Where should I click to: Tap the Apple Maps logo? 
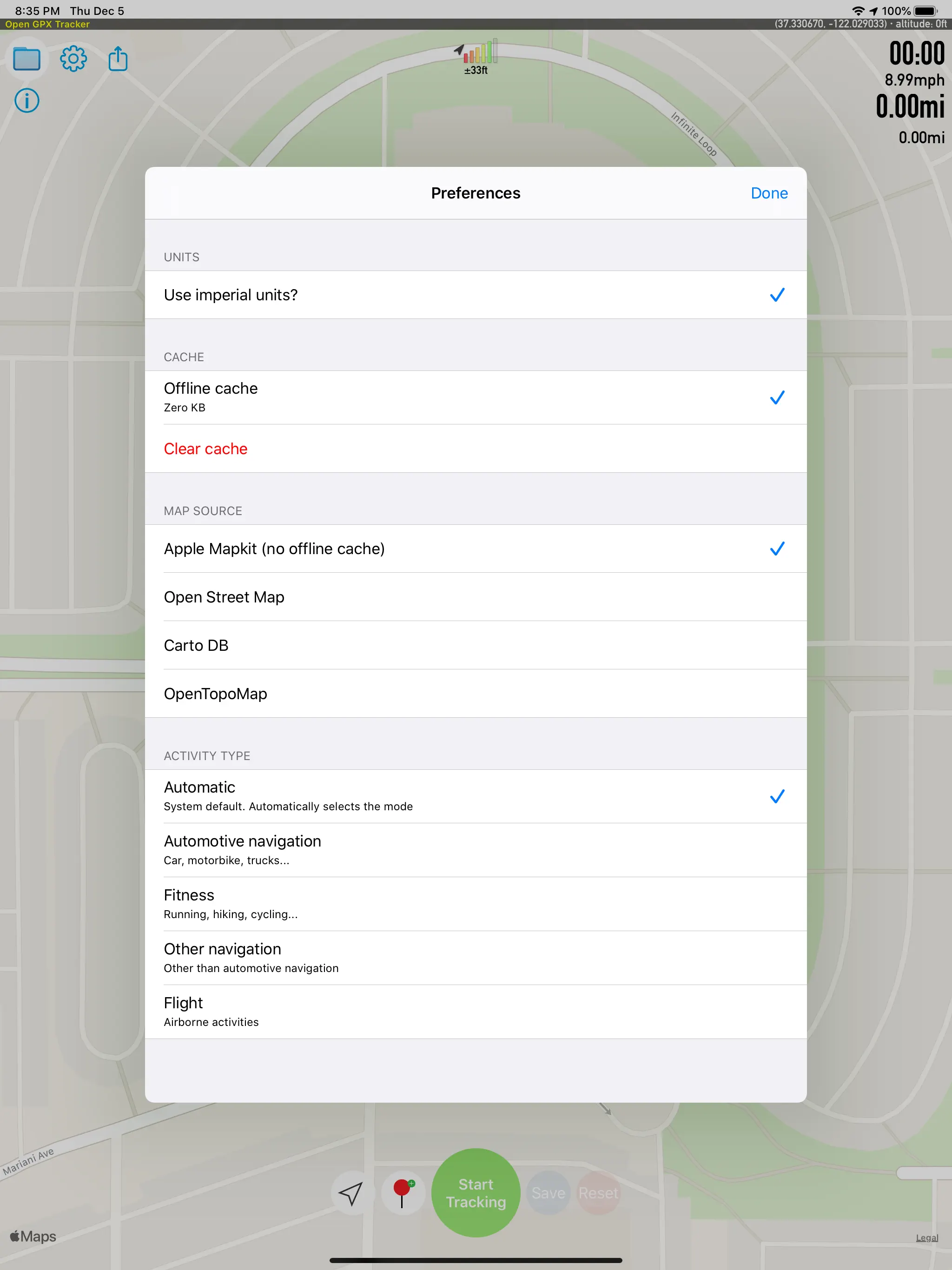pos(33,1236)
